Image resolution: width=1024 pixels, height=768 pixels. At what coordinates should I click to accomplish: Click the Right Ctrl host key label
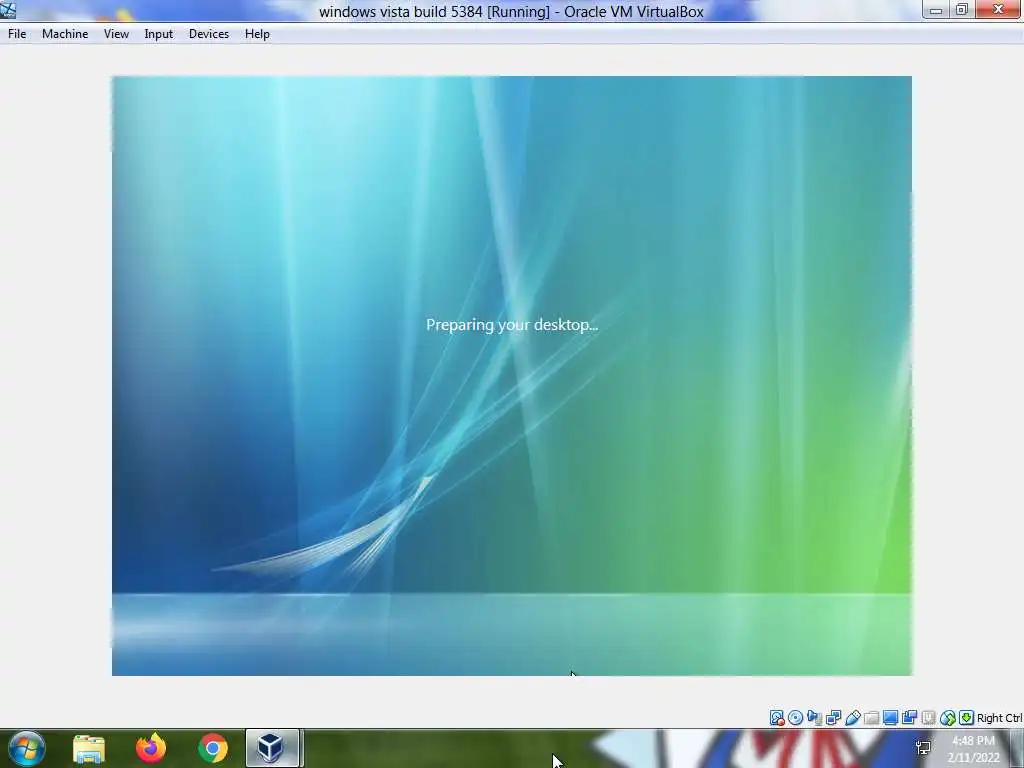1000,718
